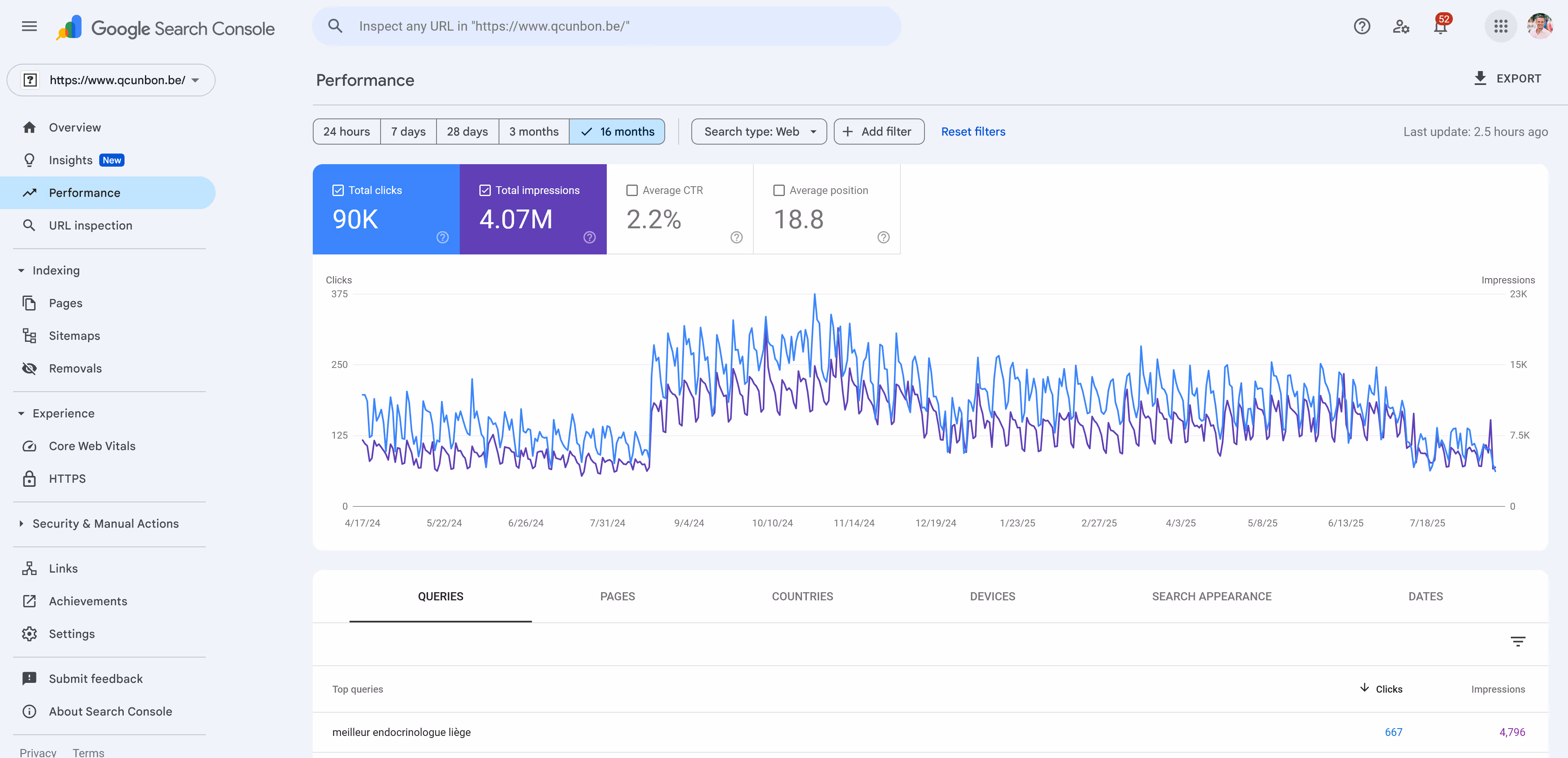Open the property selector dropdown
The width and height of the screenshot is (1568, 758).
coord(111,80)
